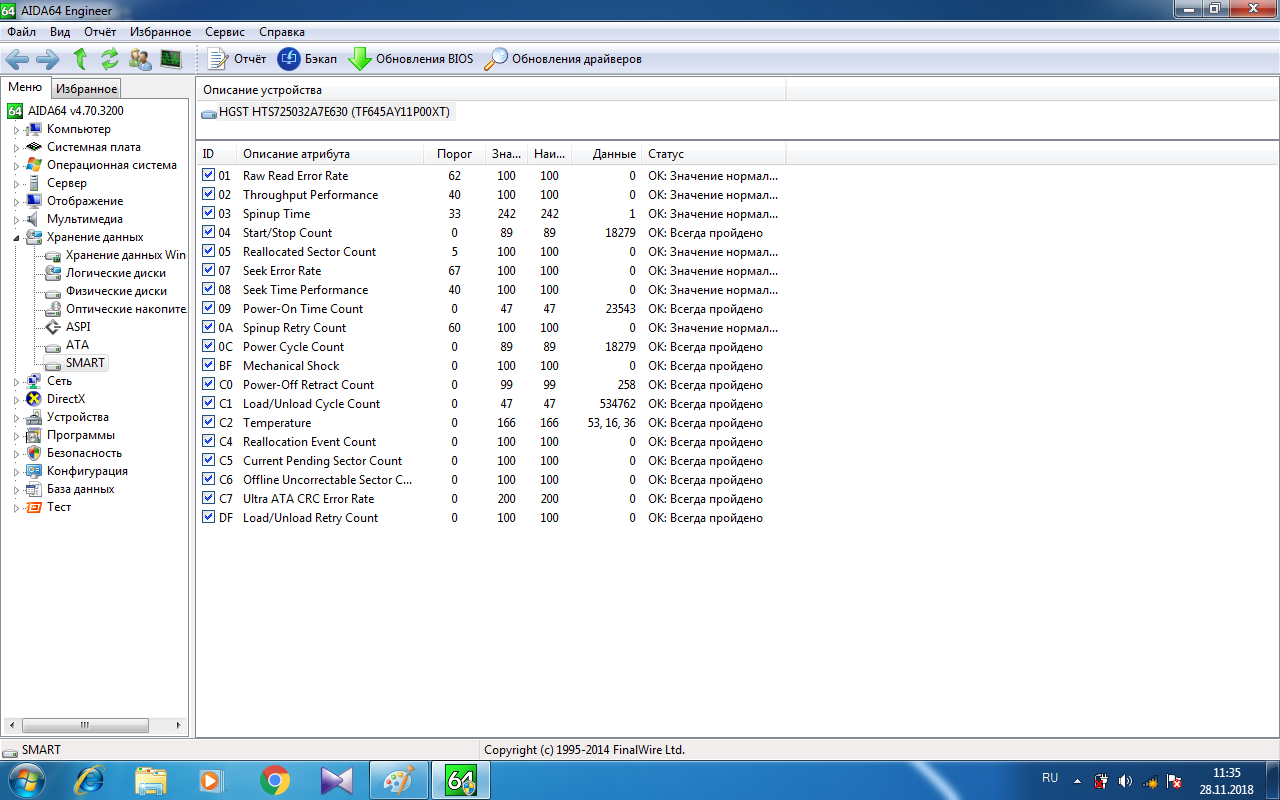Viewport: 1280px width, 800px height.
Task: Expand the Конфигурация tree node
Action: (x=16, y=471)
